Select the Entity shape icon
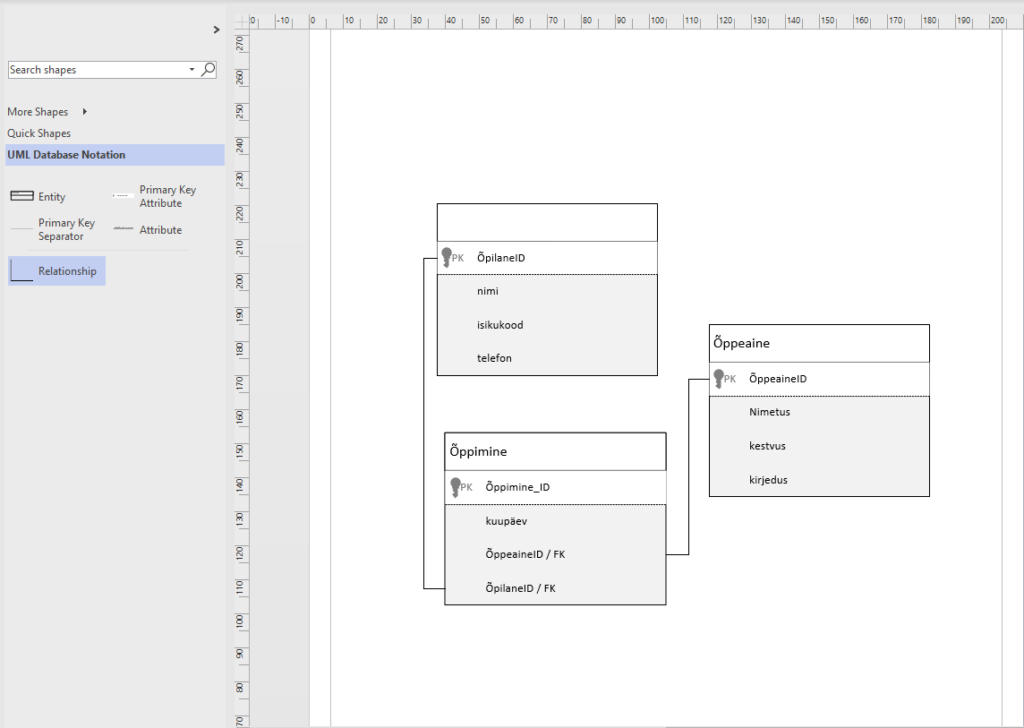Screen dimensions: 1024x728 pos(22,197)
